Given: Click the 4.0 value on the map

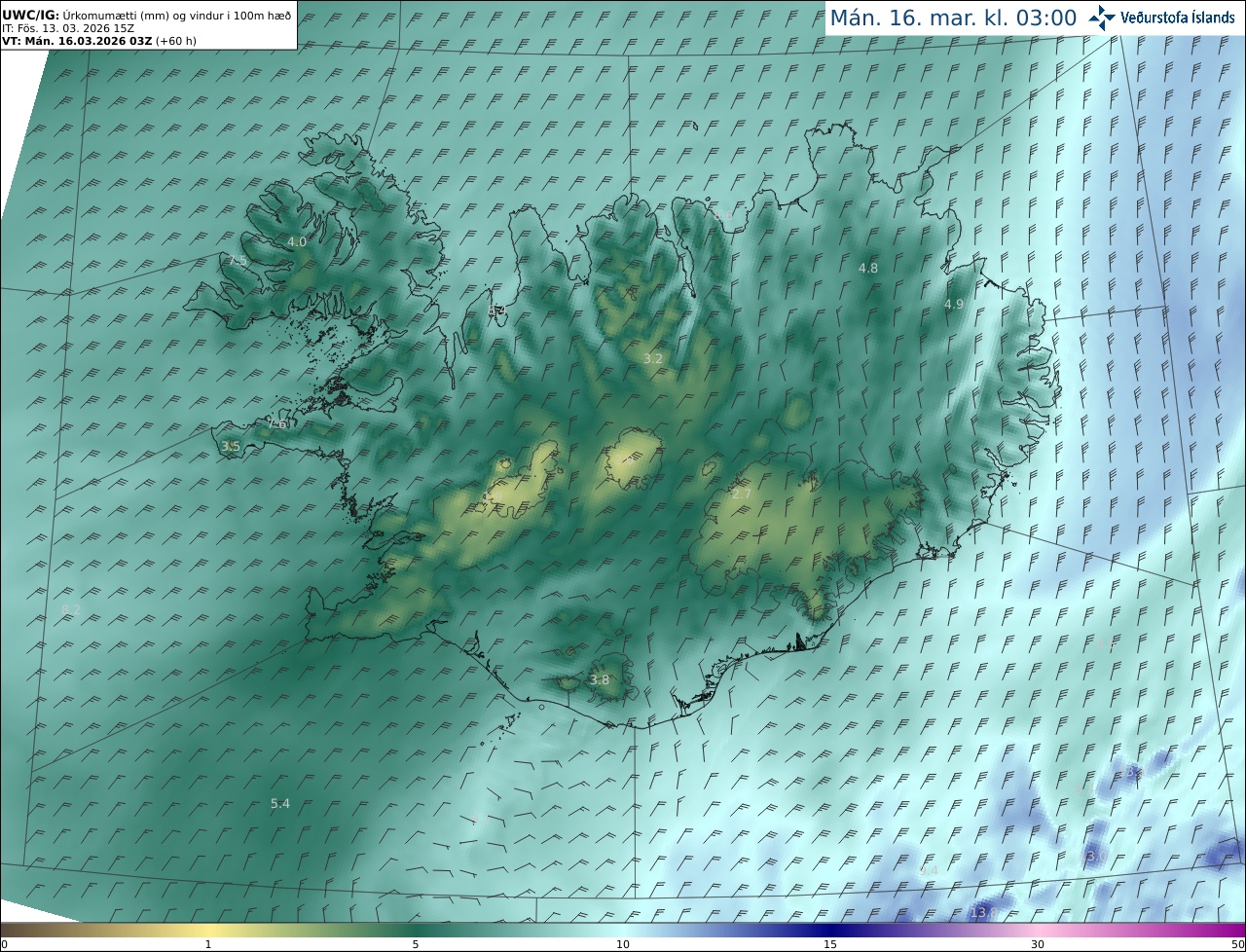Looking at the screenshot, I should click(x=297, y=241).
